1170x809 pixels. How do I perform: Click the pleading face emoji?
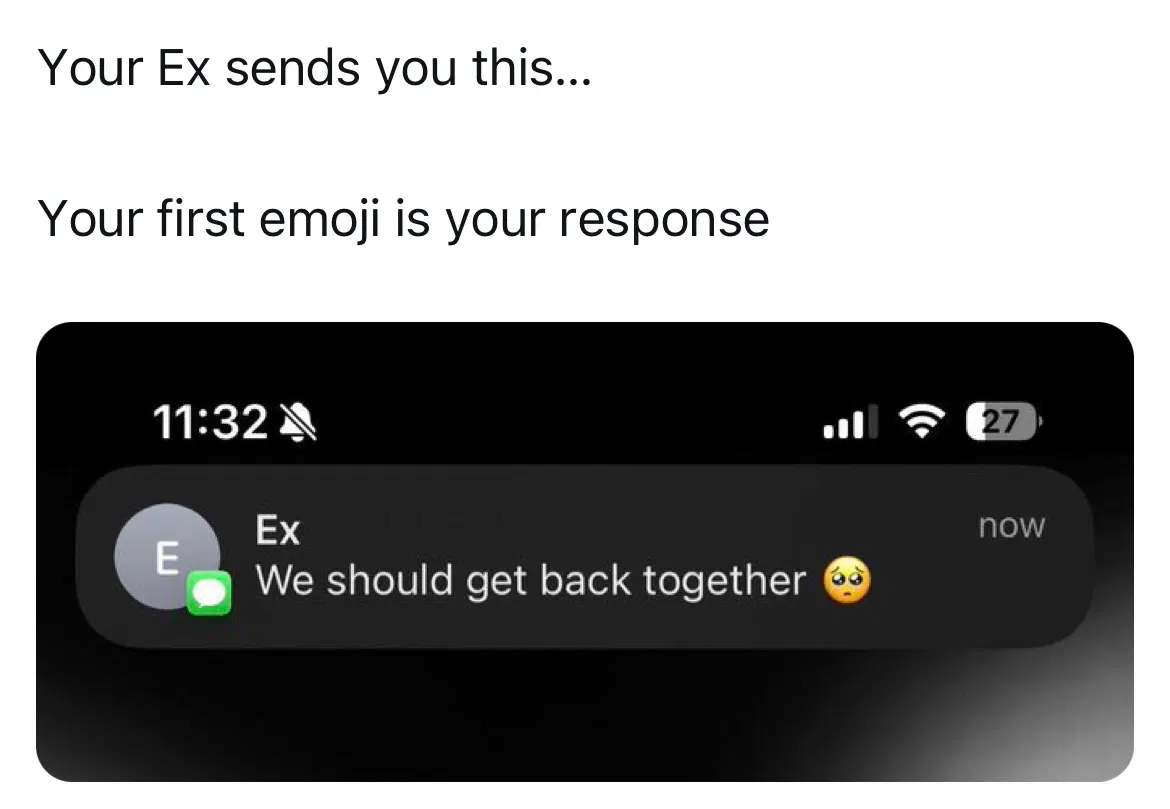(x=847, y=581)
